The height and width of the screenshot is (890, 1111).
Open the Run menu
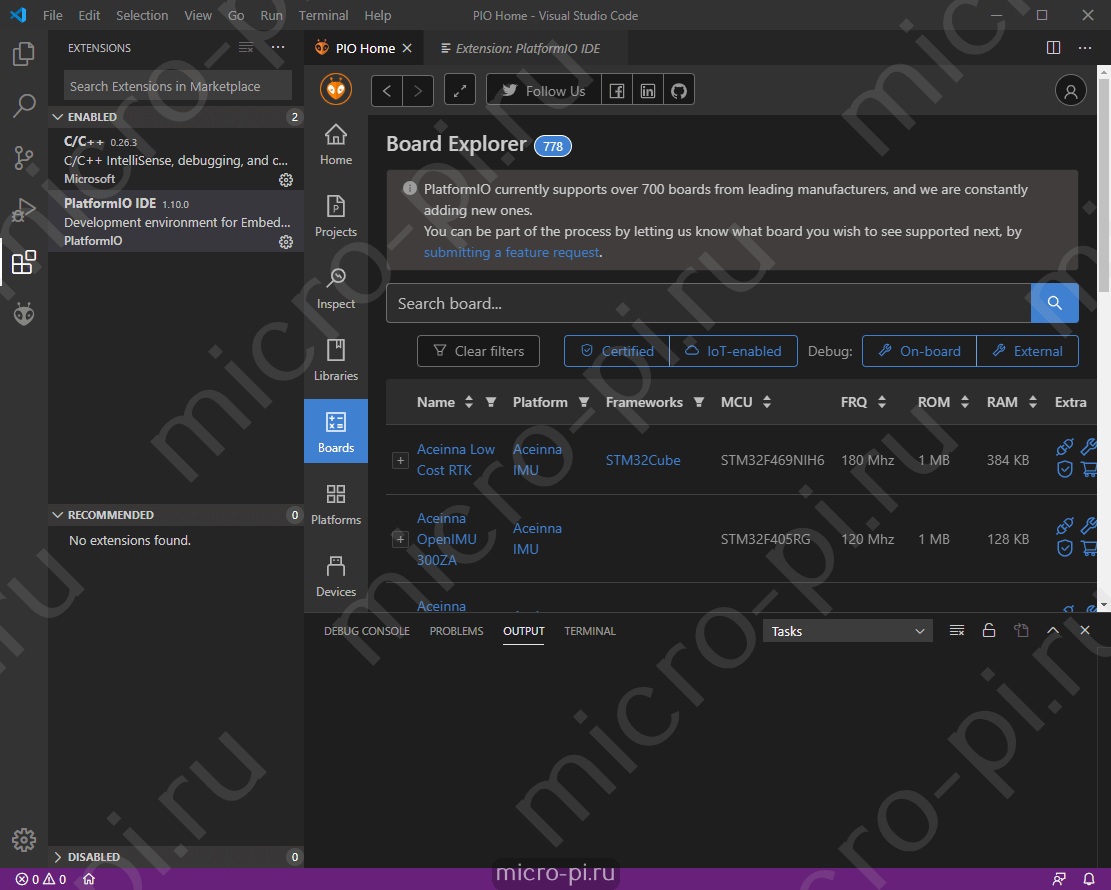[x=271, y=15]
